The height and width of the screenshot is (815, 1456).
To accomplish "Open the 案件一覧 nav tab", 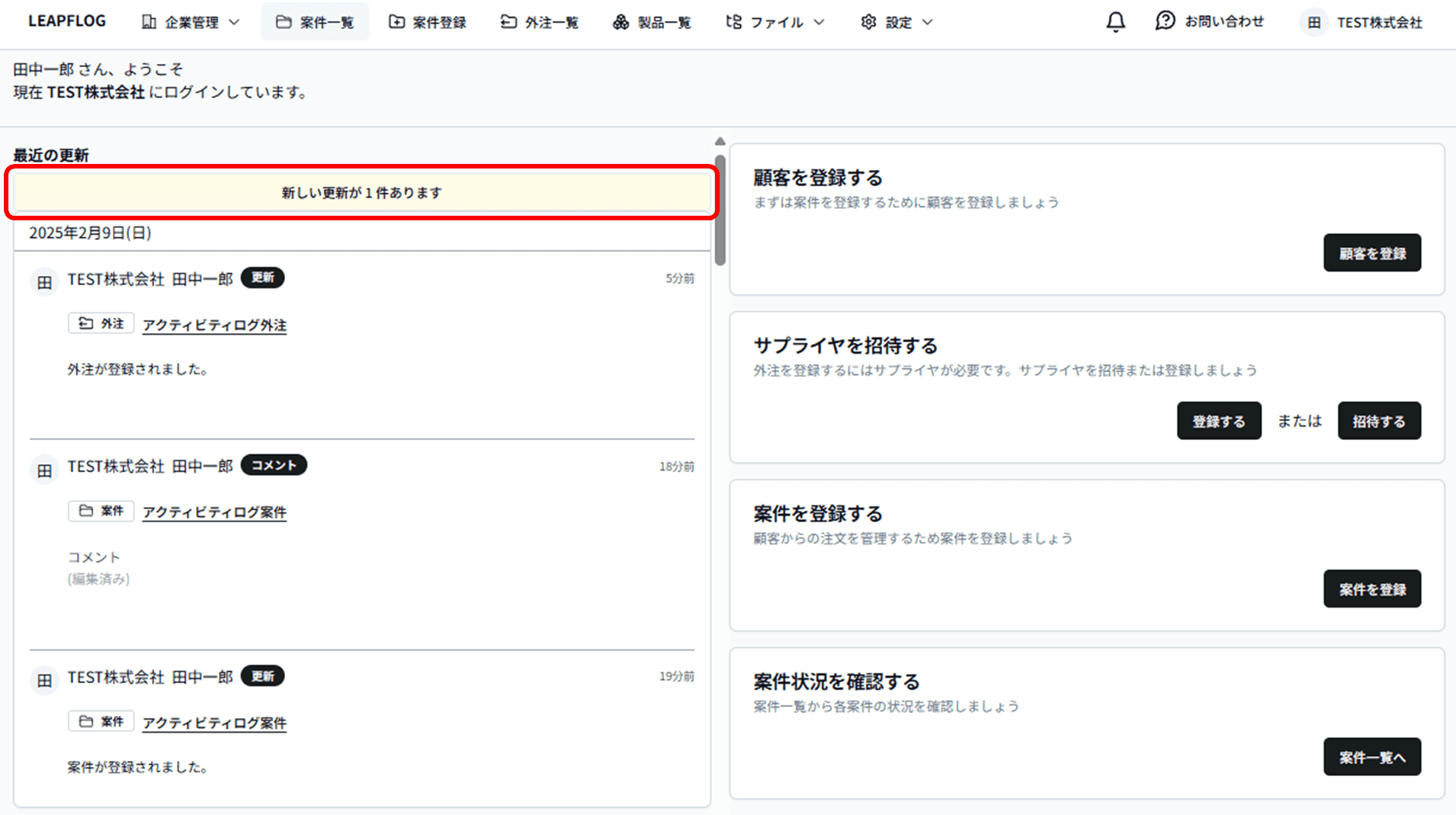I will pos(315,23).
